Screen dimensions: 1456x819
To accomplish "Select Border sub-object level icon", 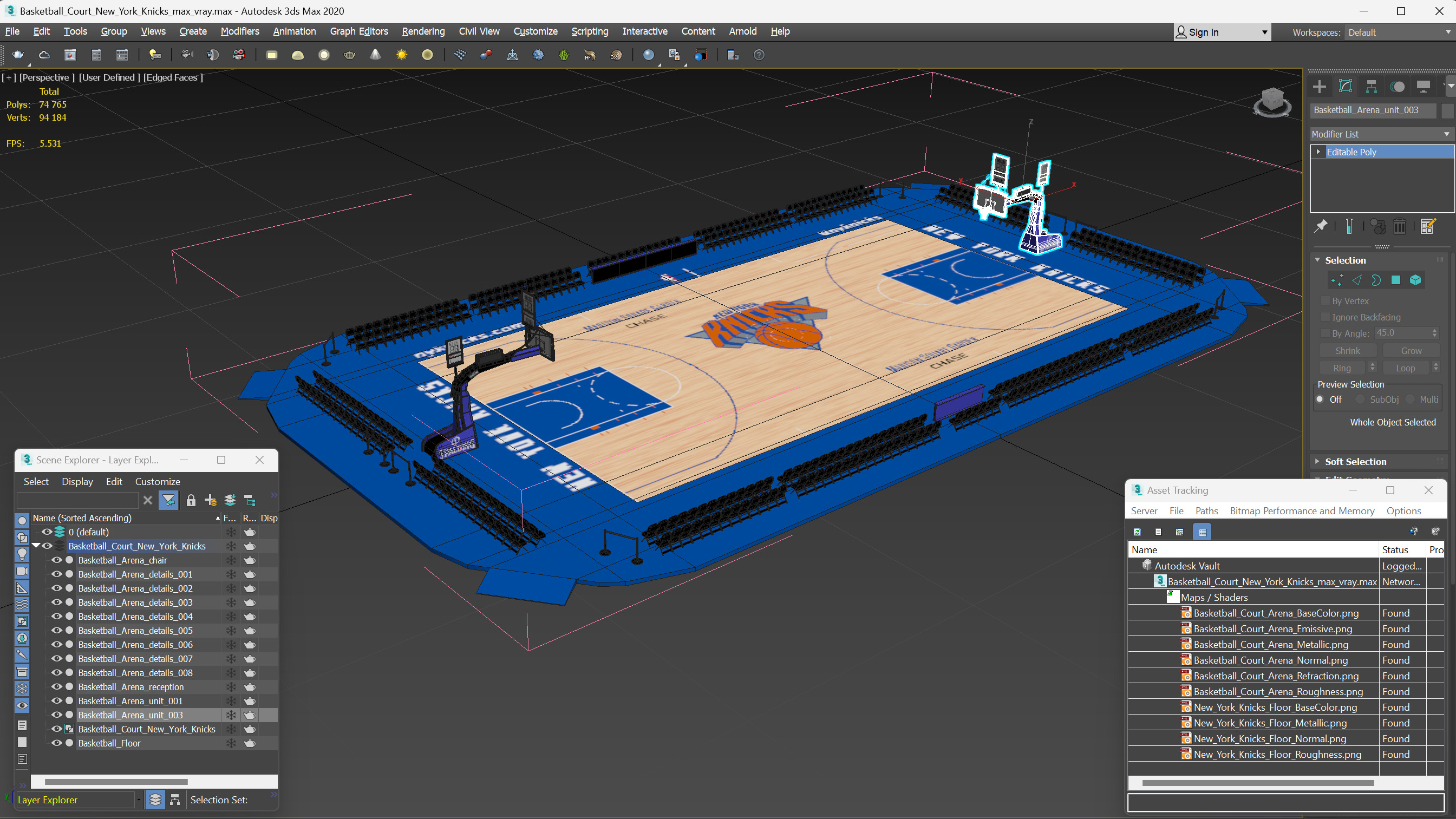I will click(x=1376, y=280).
